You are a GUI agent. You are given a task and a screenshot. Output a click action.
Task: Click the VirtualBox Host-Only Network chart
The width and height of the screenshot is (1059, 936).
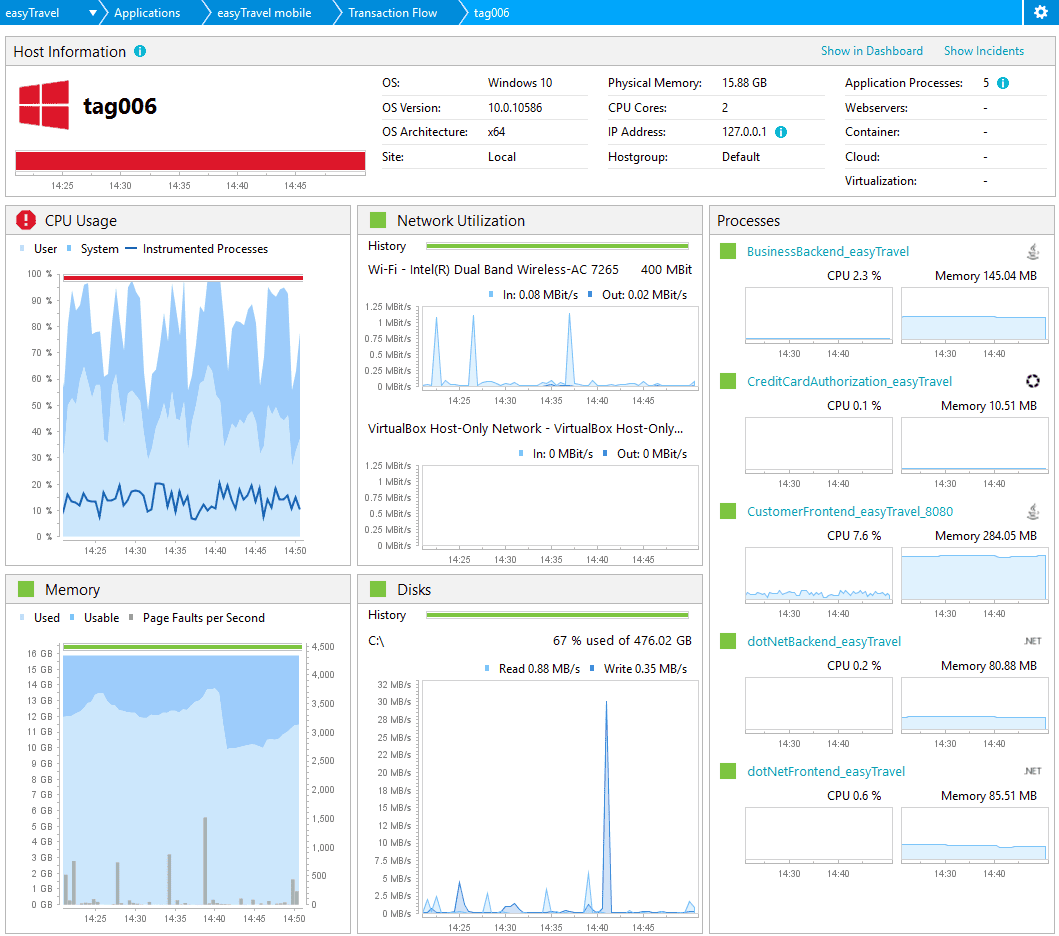tap(560, 506)
